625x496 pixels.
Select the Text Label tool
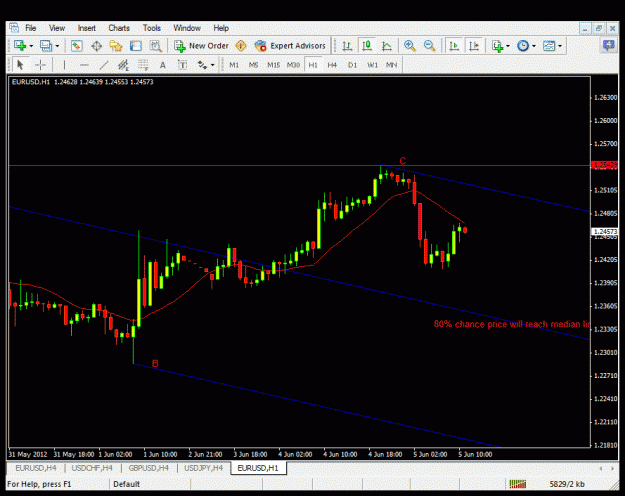click(x=182, y=65)
